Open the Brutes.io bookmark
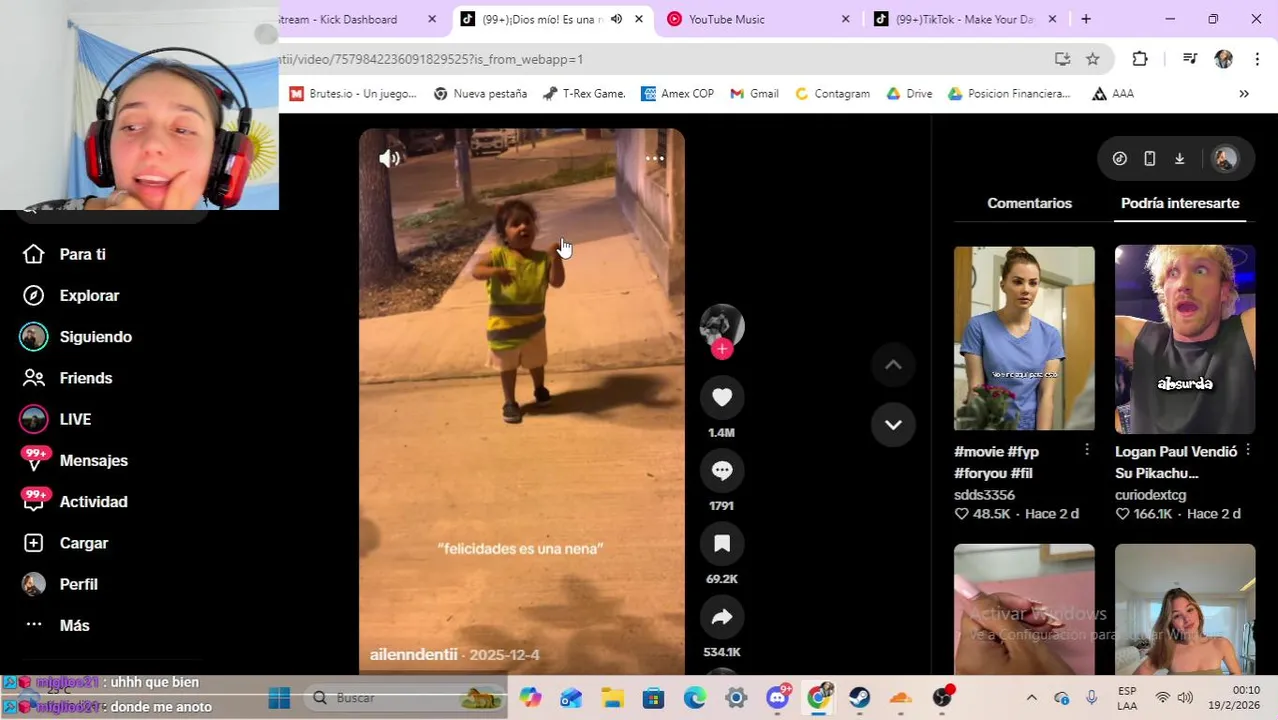Image resolution: width=1278 pixels, height=720 pixels. pos(353,93)
